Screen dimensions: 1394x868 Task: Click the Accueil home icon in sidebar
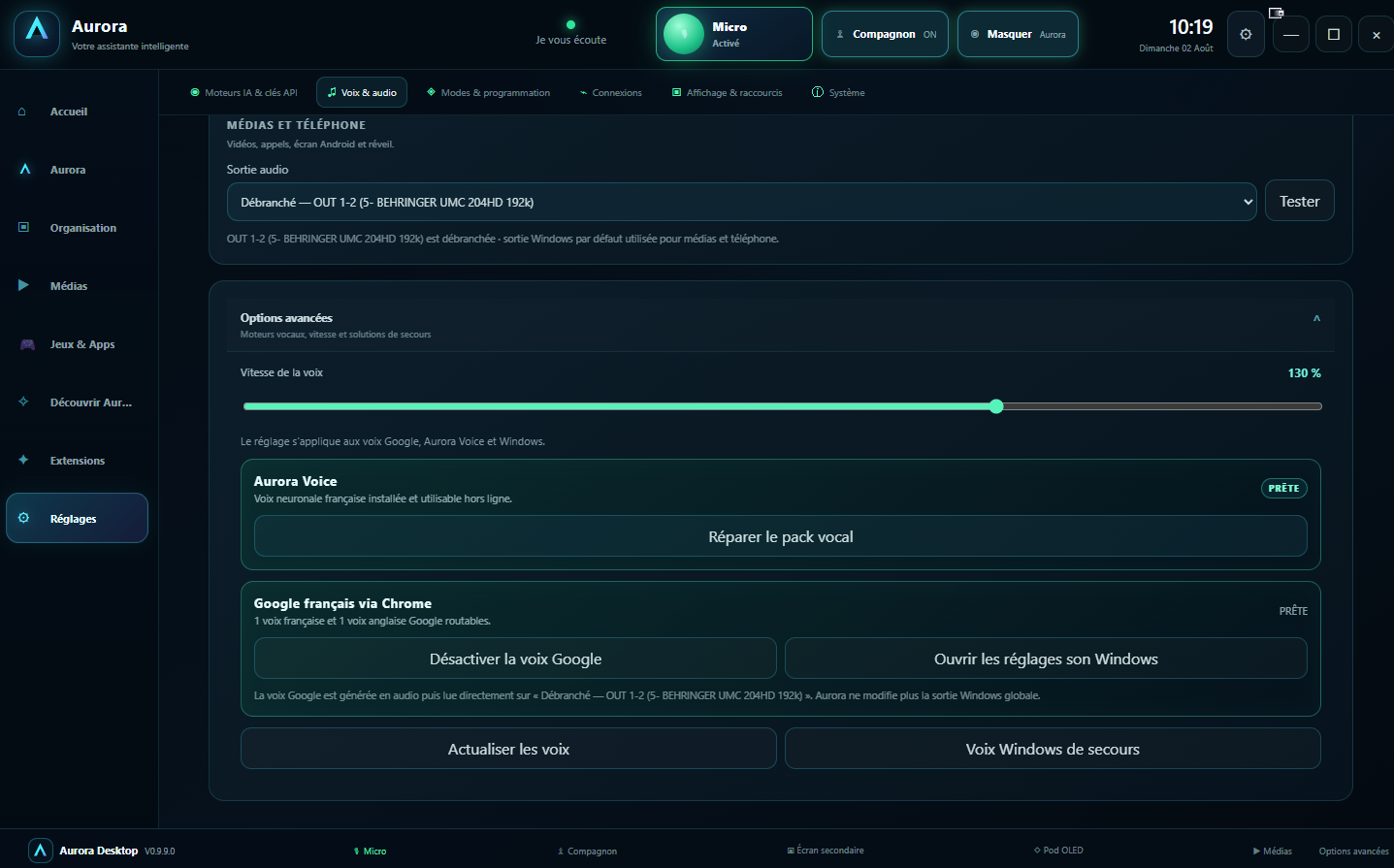pos(22,112)
